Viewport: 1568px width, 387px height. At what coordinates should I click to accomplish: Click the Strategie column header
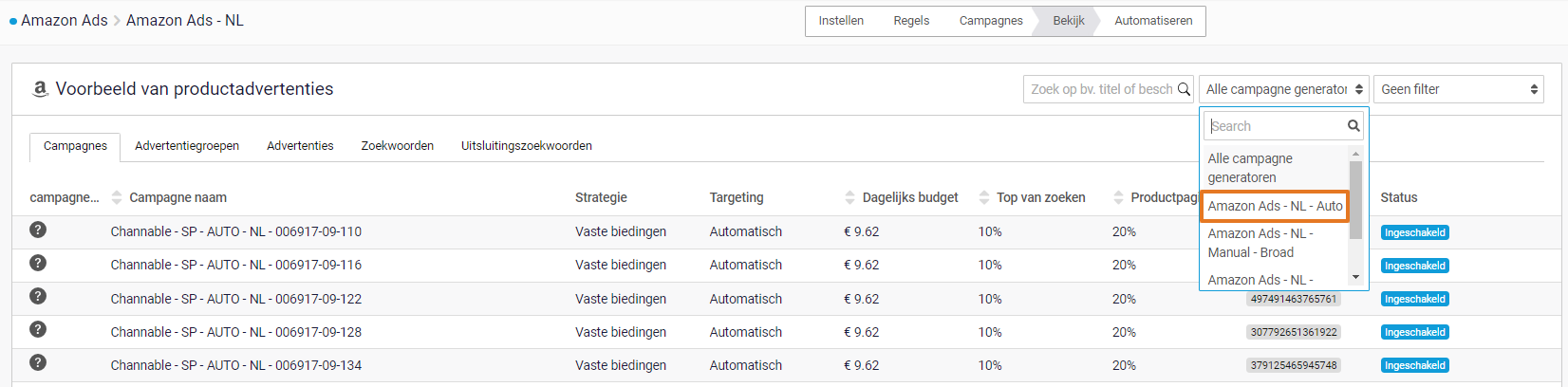coord(601,197)
